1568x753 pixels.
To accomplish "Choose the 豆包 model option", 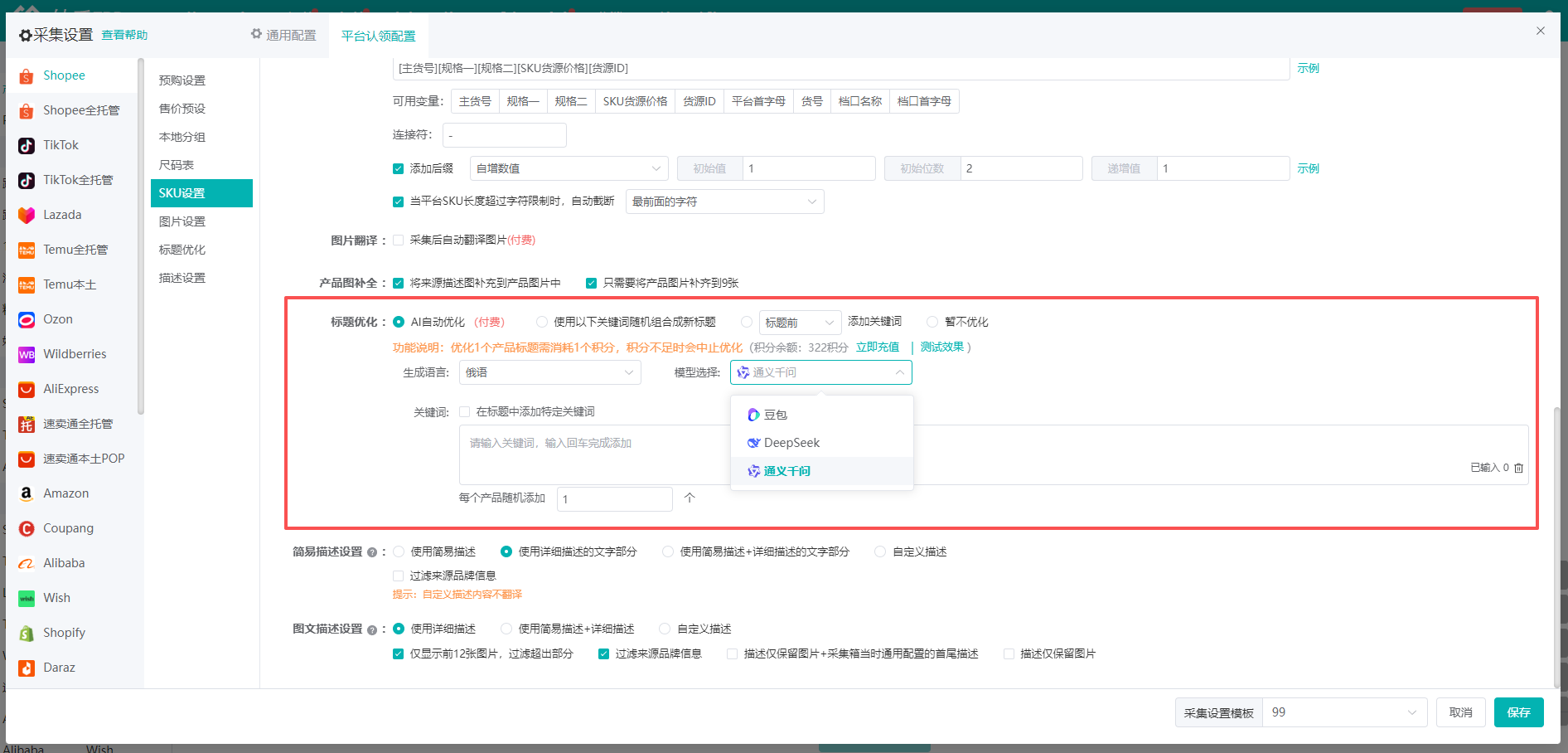I will click(775, 415).
